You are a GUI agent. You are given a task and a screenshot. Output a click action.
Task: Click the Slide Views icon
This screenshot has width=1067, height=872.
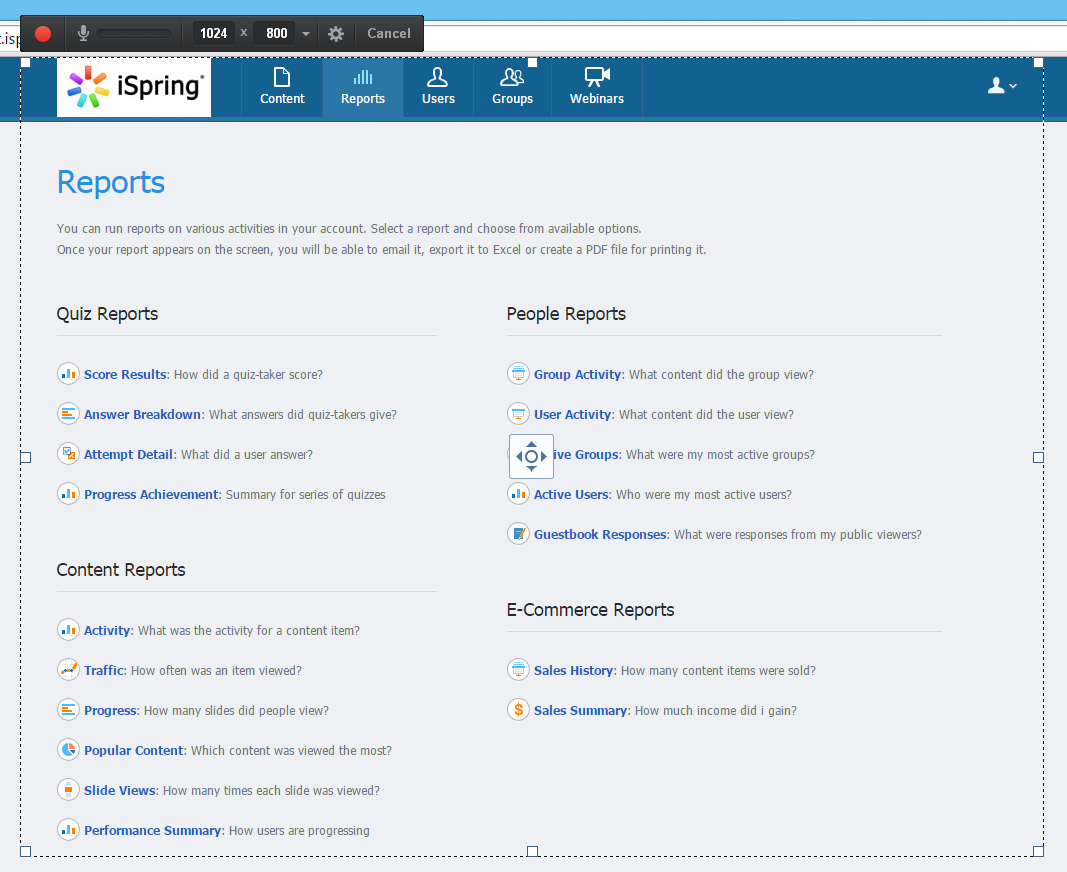(x=68, y=790)
